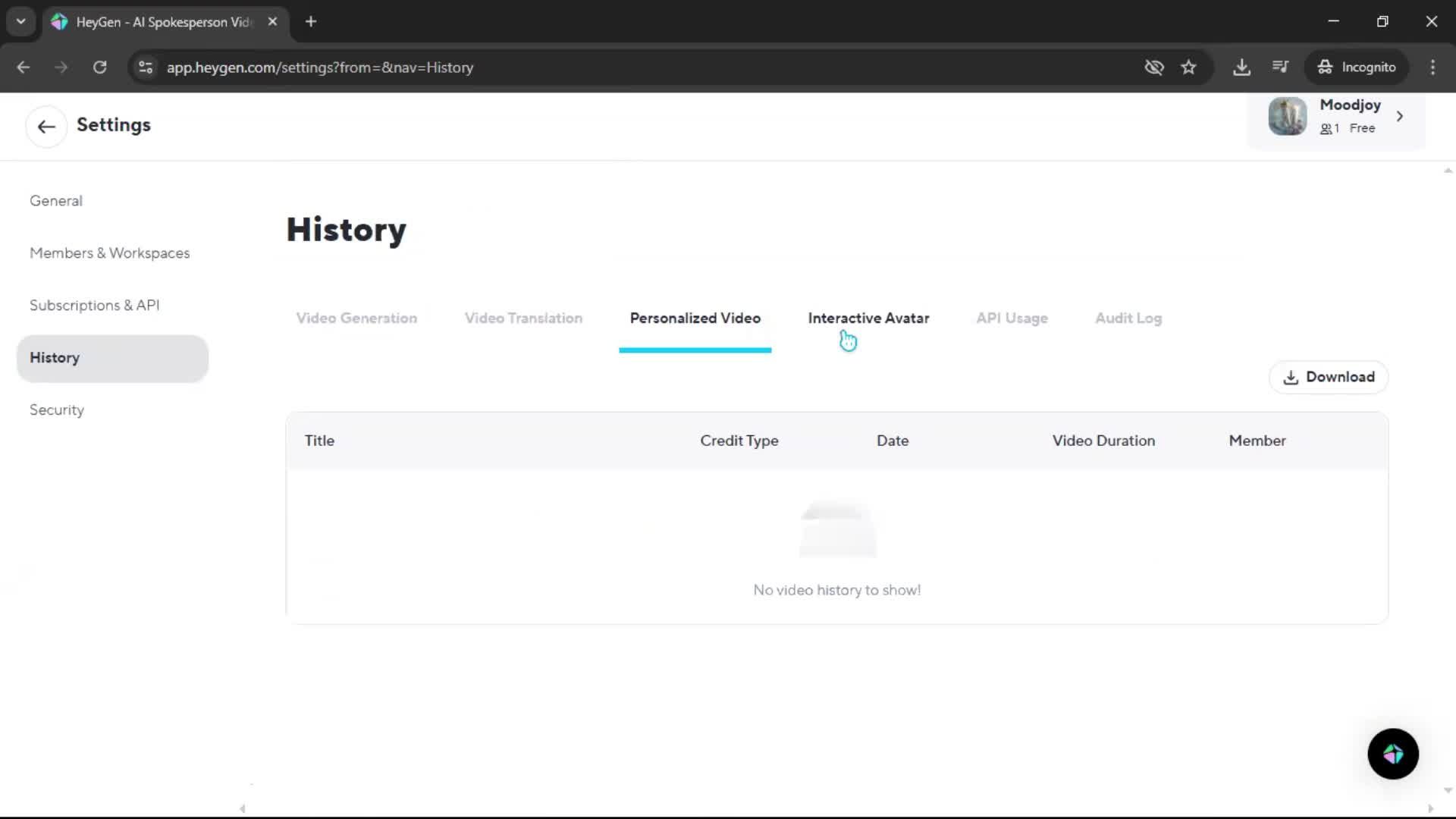Open browser downloads icon
This screenshot has height=819, width=1456.
pos(1241,67)
